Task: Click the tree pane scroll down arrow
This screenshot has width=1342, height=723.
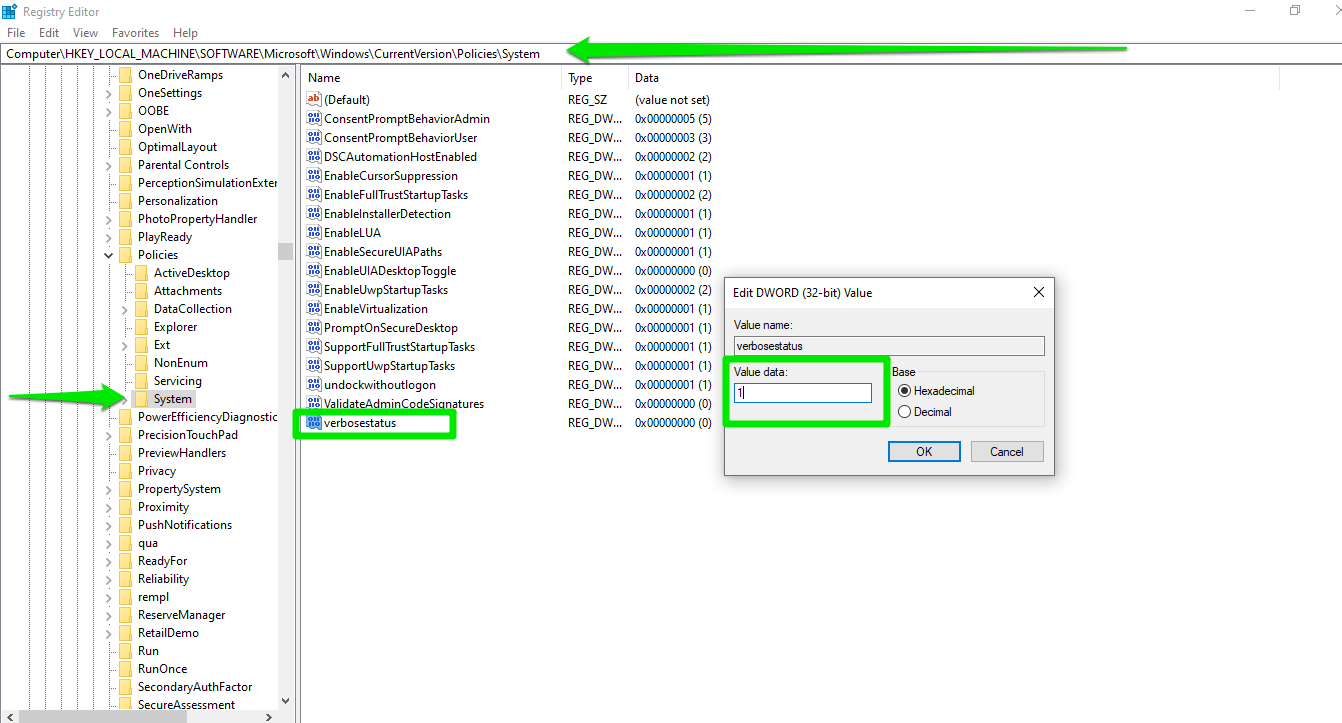Action: point(286,702)
